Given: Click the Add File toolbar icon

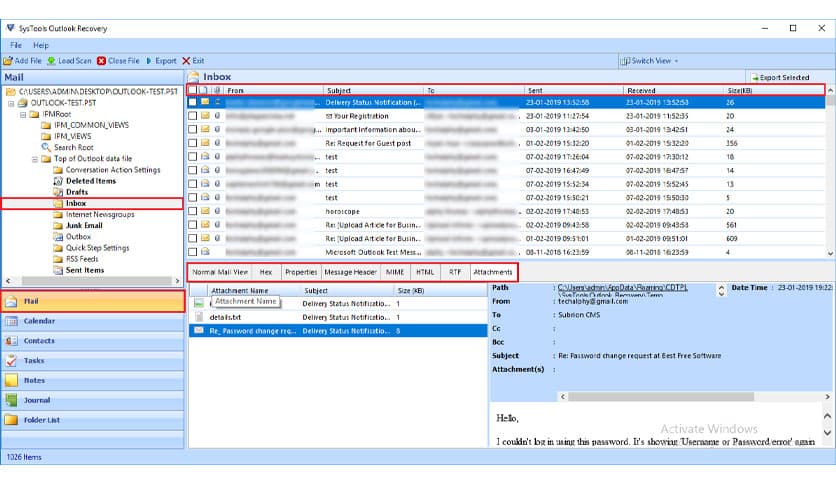Looking at the screenshot, I should (8, 61).
